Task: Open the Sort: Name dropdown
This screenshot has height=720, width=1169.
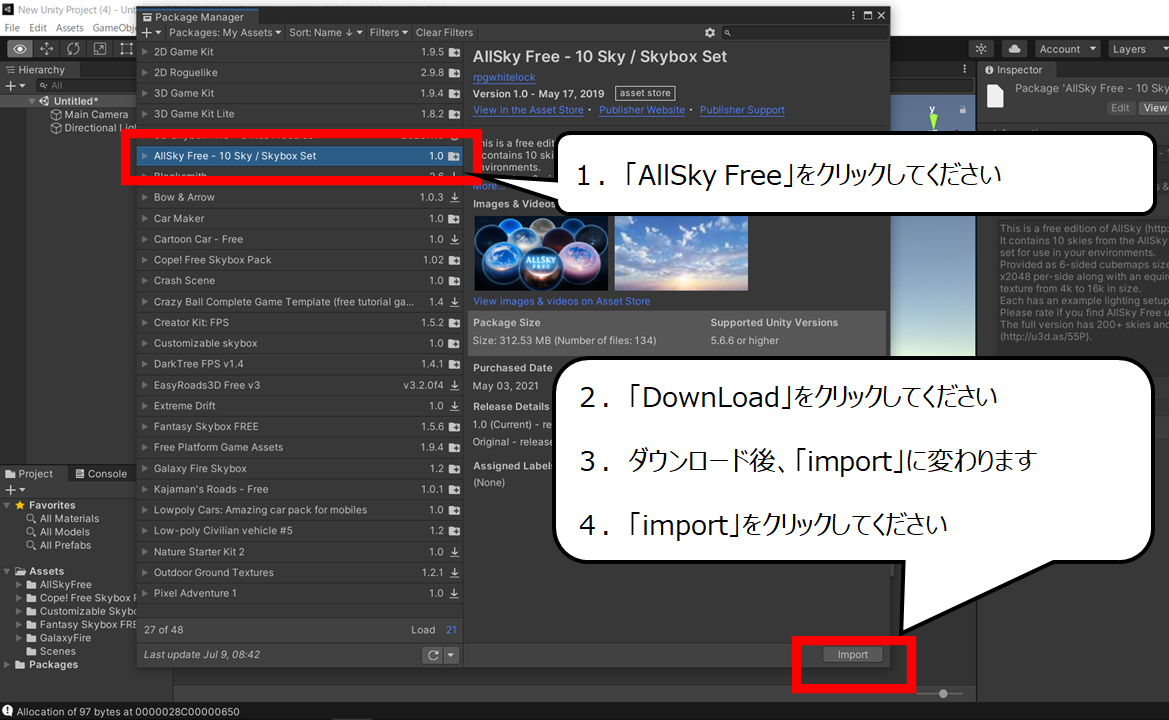Action: [x=326, y=33]
